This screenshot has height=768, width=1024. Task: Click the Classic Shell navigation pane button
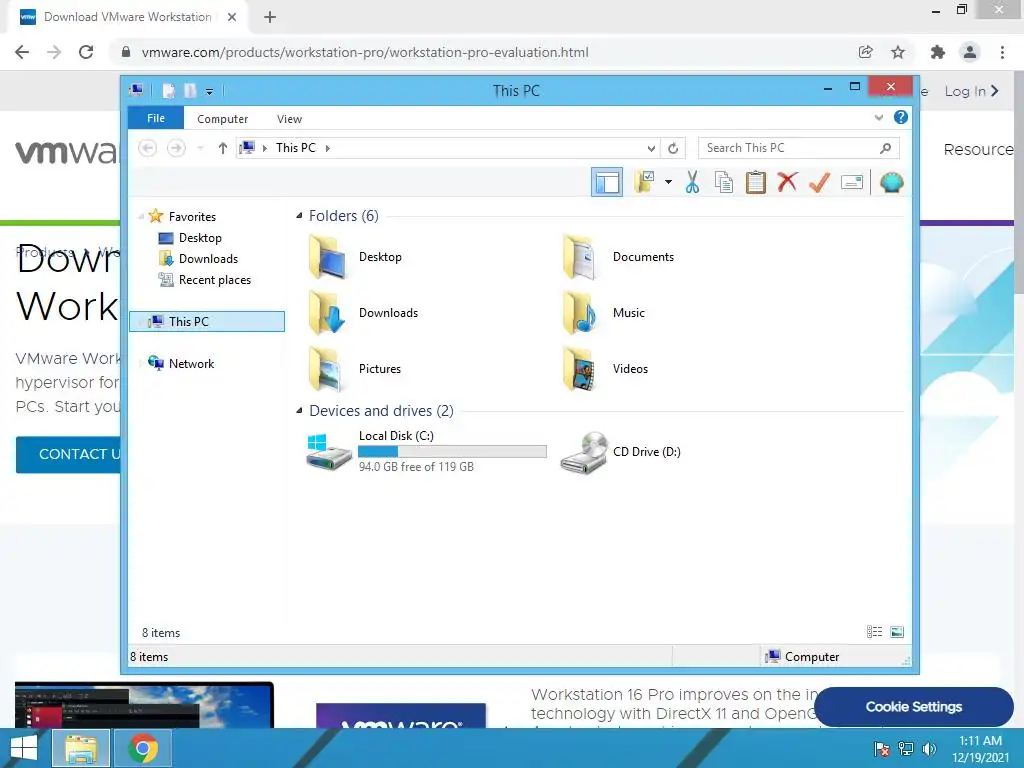coord(607,182)
